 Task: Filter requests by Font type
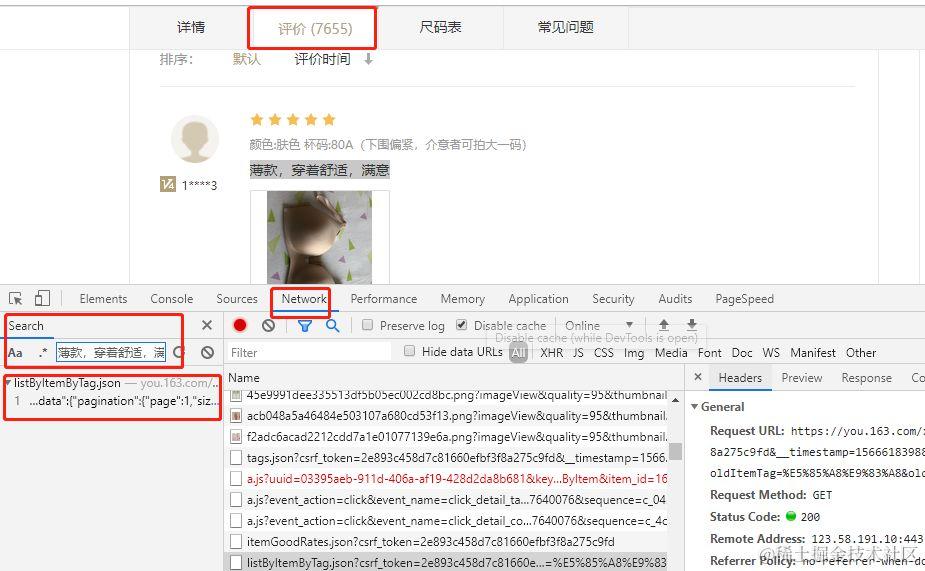coord(709,353)
